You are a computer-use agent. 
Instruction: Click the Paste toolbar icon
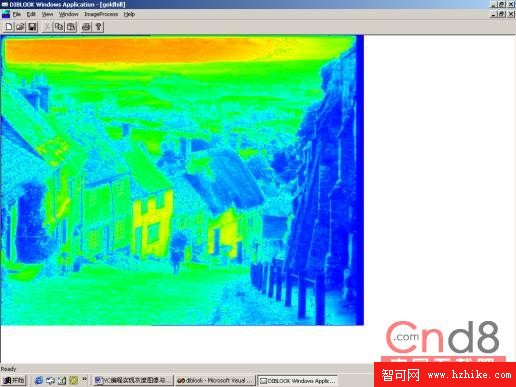pos(71,27)
